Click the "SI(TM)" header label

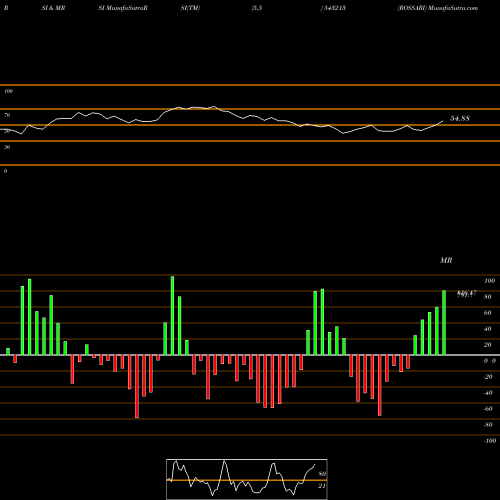(x=190, y=8)
